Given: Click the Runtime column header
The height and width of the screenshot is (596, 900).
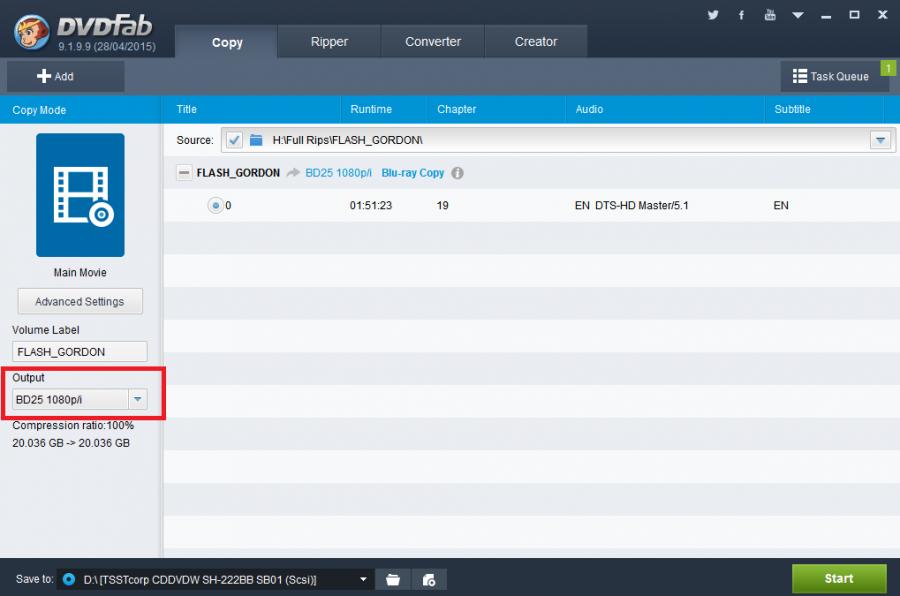Looking at the screenshot, I should (x=371, y=109).
